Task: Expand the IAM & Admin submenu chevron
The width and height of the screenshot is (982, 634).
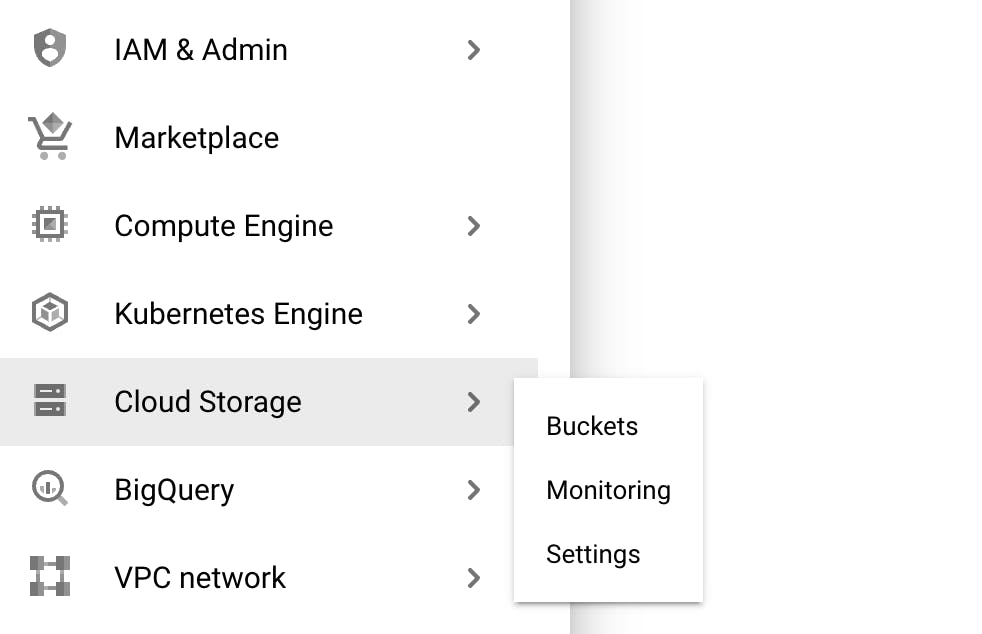Action: point(474,49)
